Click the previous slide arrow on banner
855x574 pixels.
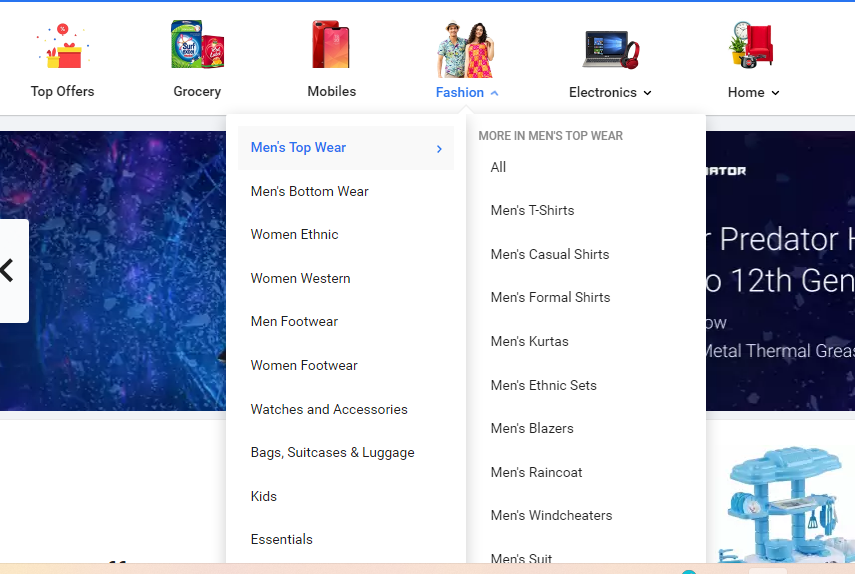pyautogui.click(x=9, y=270)
